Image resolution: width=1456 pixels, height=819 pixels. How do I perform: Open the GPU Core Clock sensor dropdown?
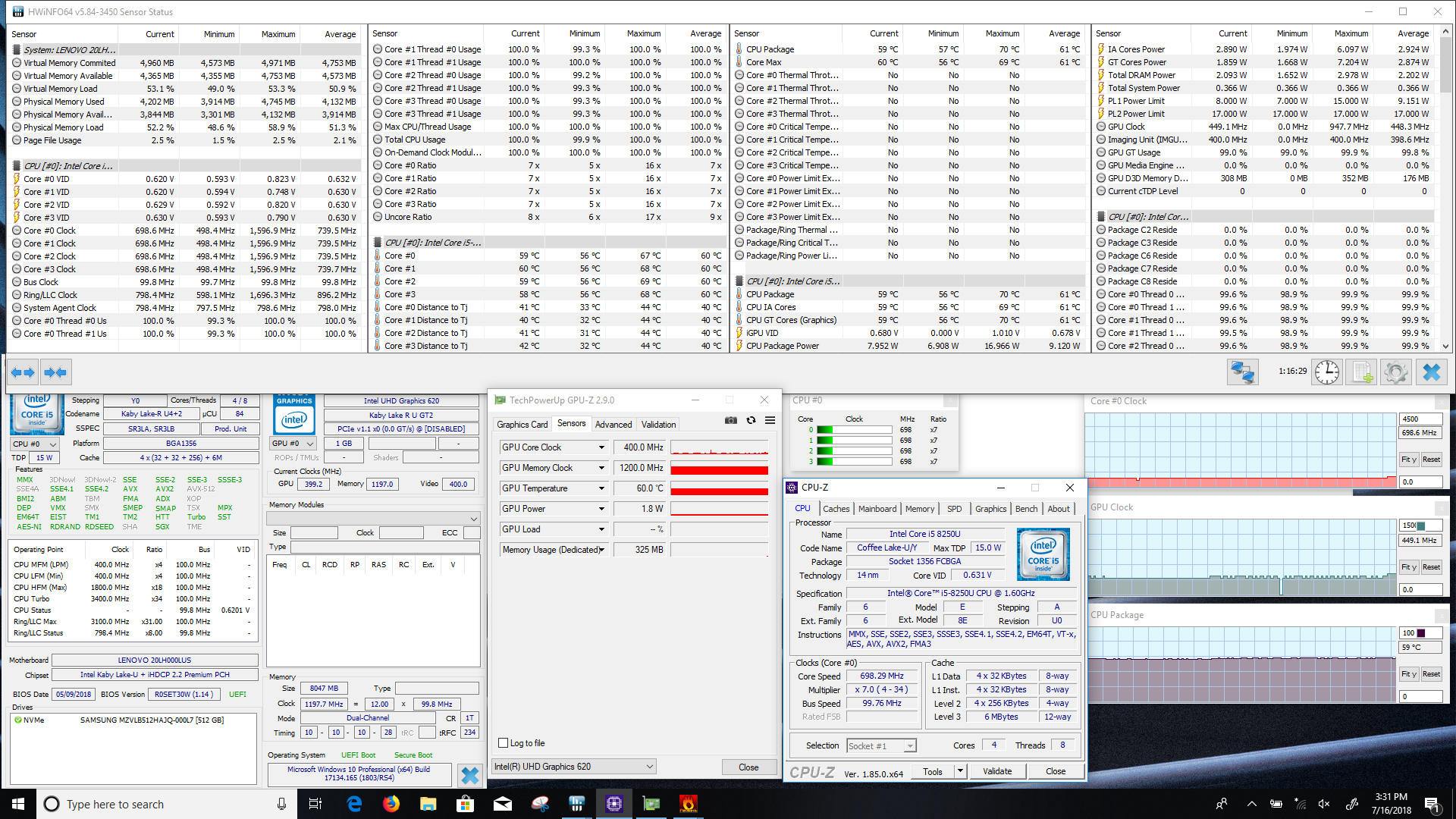(x=601, y=447)
